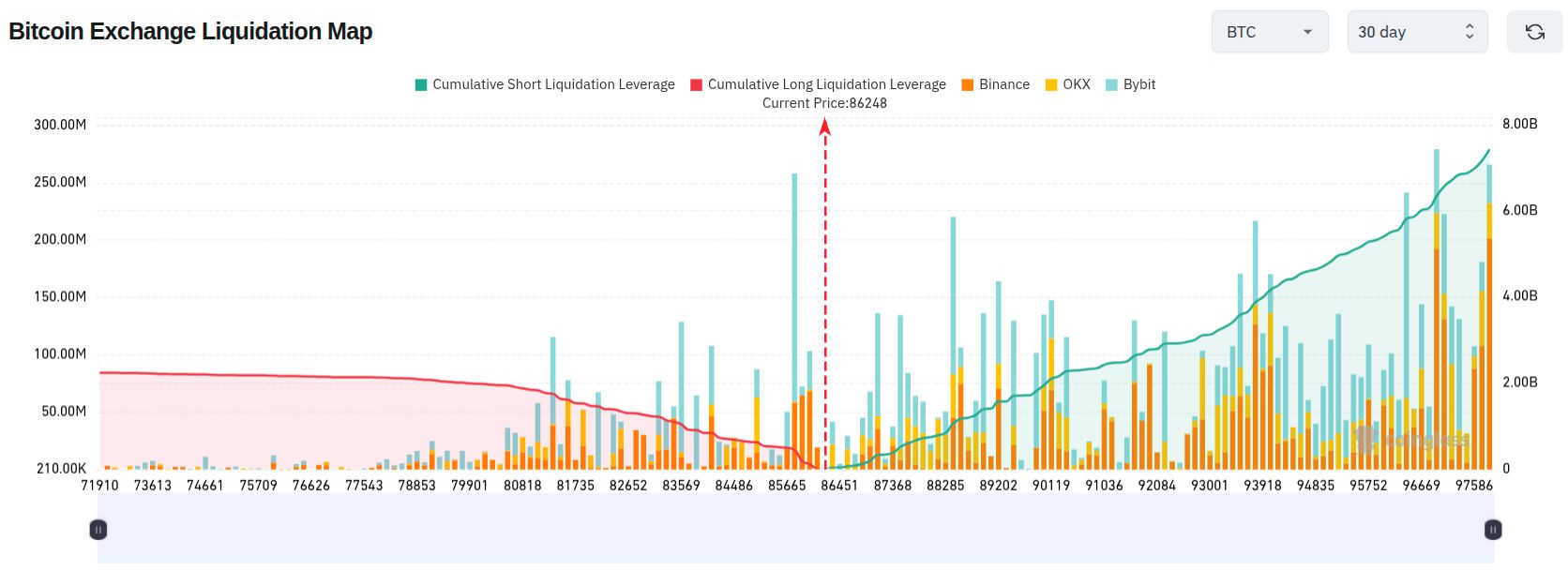Expand the 30 day range selector
1568x571 pixels.
(1417, 32)
